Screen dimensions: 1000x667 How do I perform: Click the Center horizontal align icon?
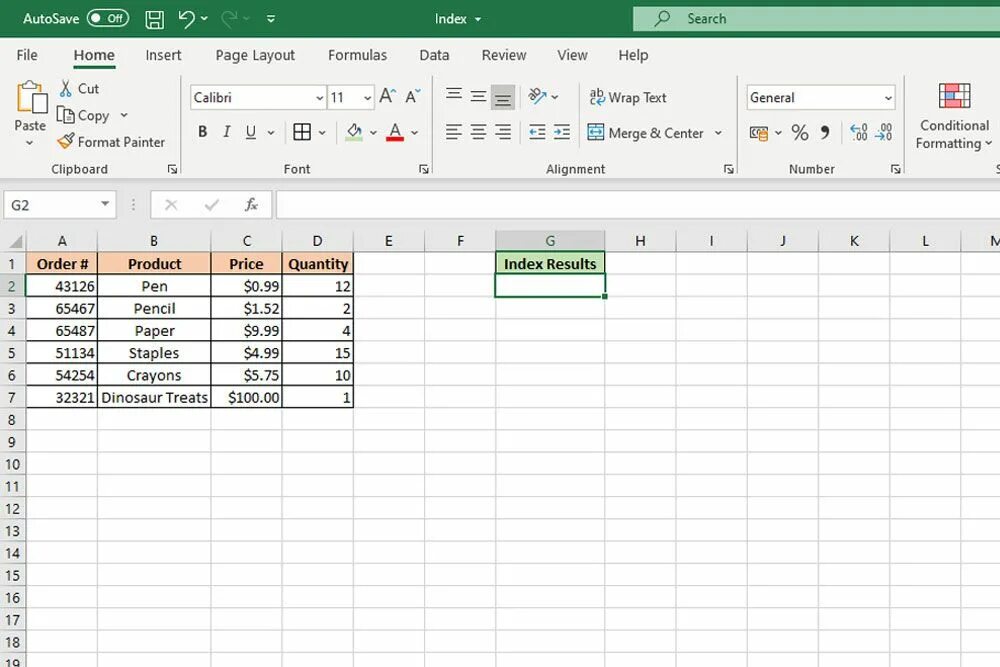click(478, 132)
